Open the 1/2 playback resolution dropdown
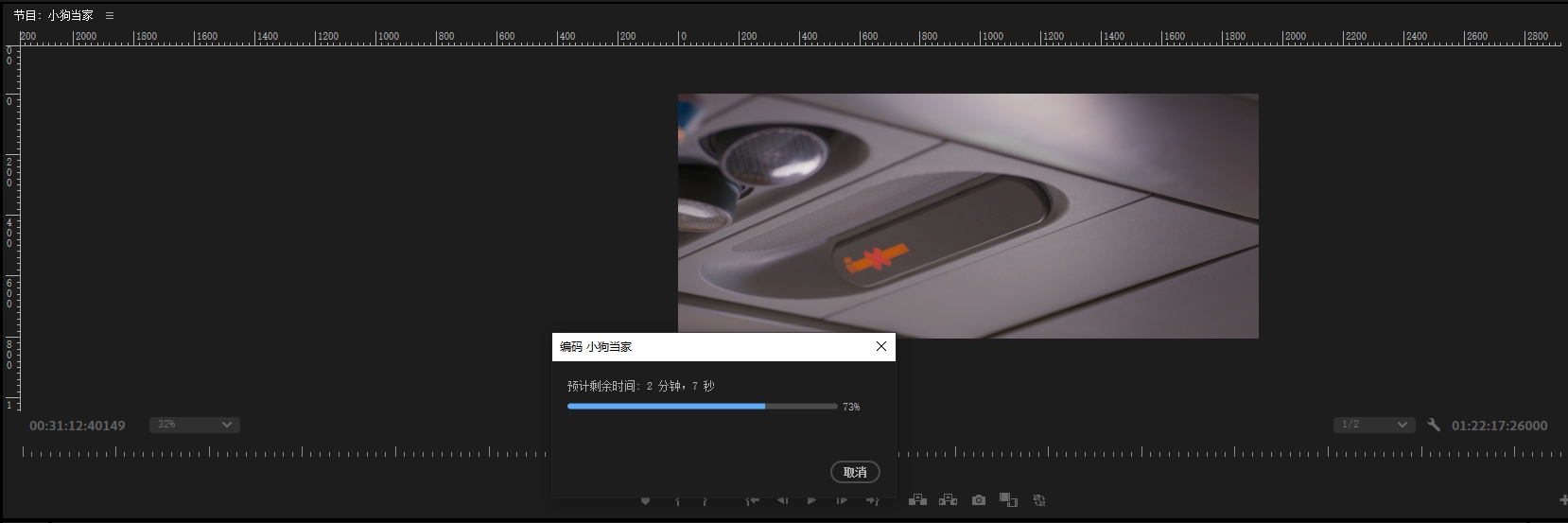Viewport: 1568px width, 523px height. click(x=1373, y=425)
